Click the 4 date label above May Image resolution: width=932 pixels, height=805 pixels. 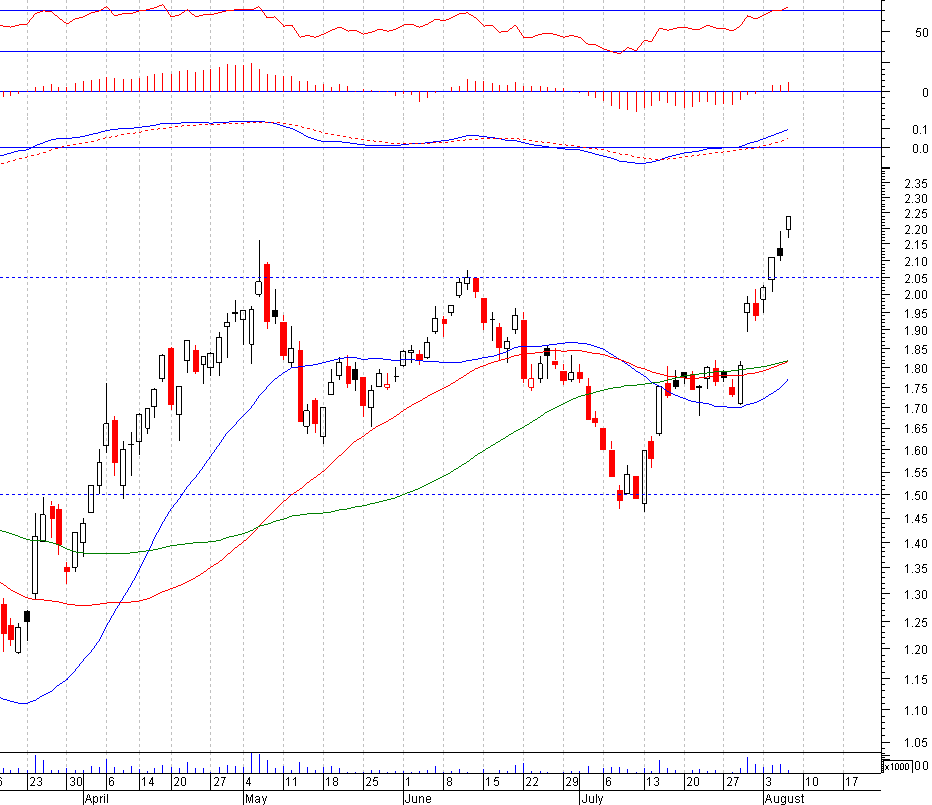(x=248, y=782)
